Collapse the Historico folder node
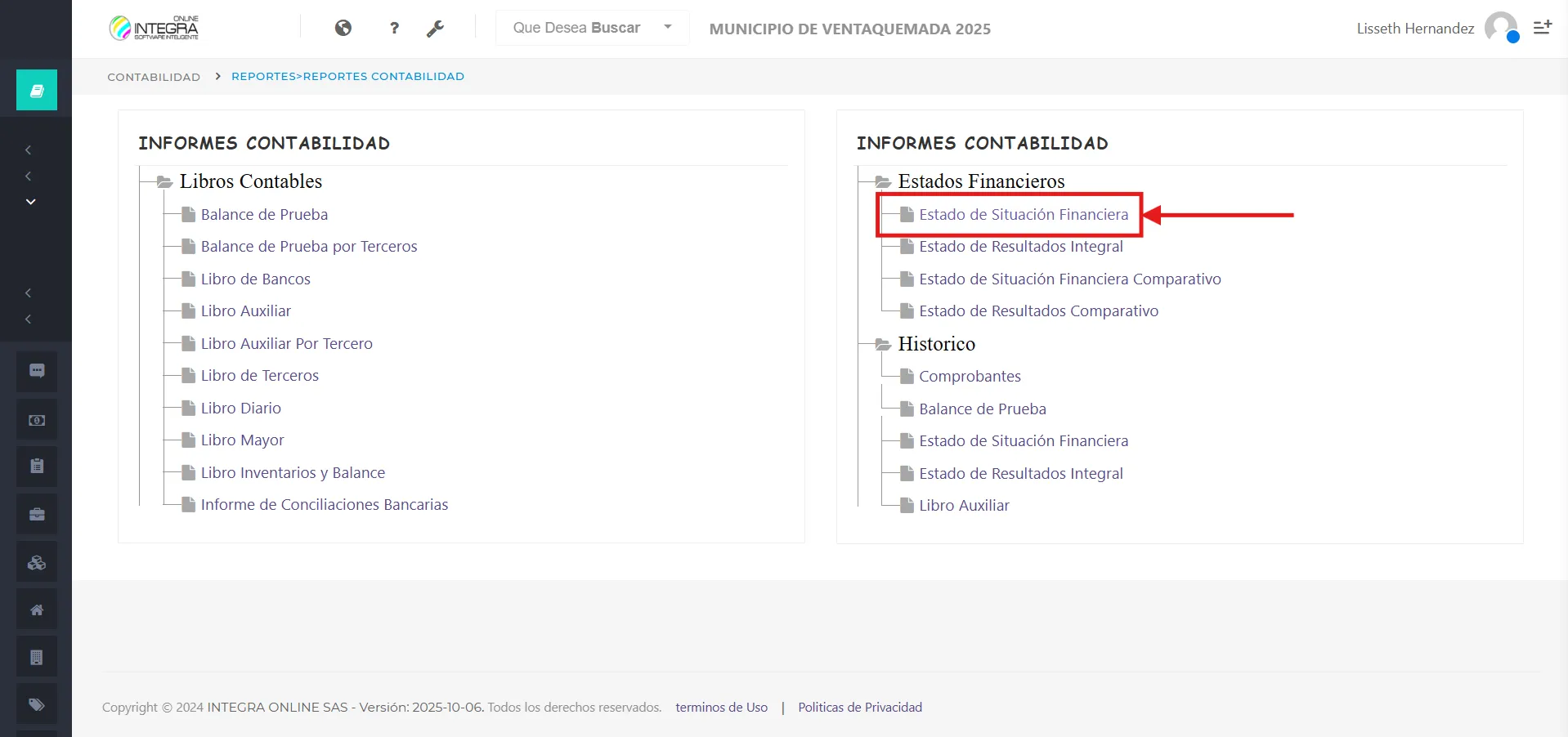Screen dimensions: 1568x737 pyautogui.click(x=883, y=344)
